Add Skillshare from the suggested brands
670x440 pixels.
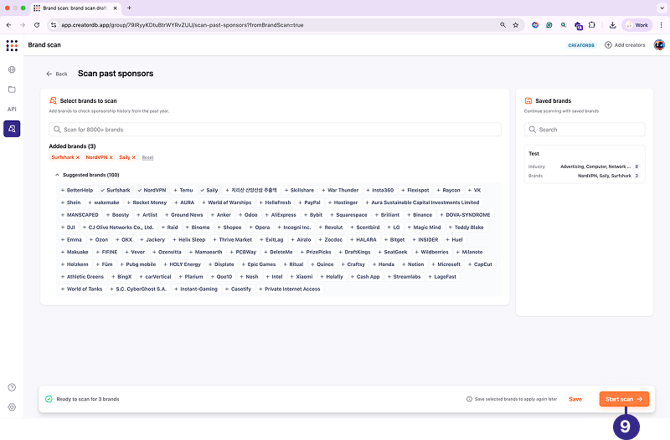299,190
